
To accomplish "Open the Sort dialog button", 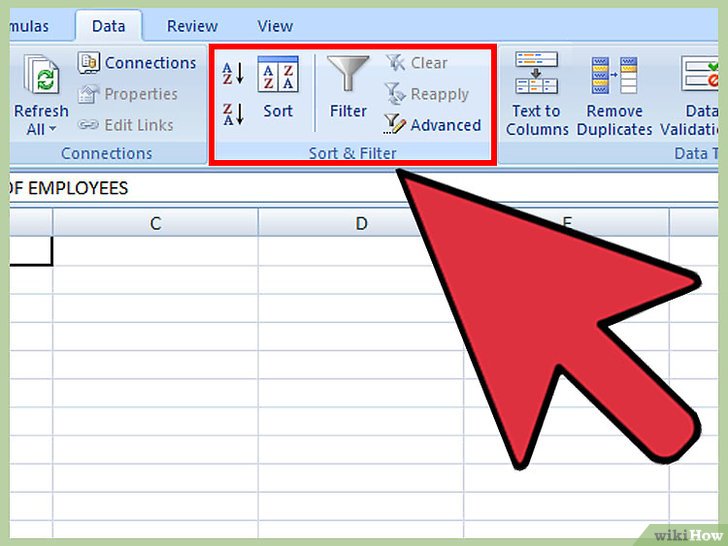I will pos(278,87).
